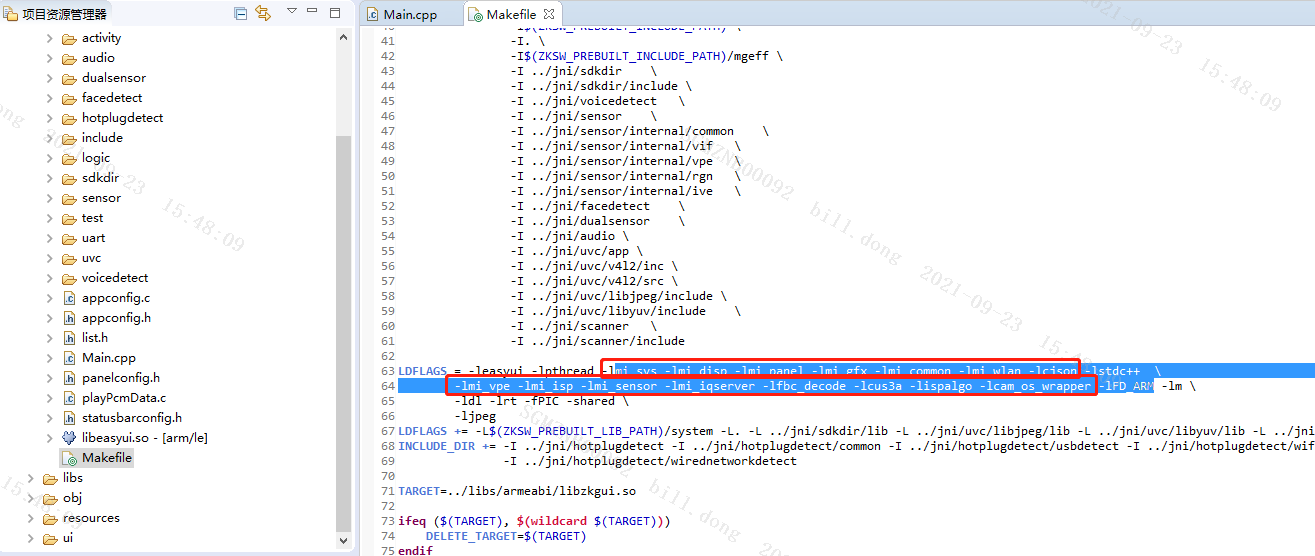Expand the activity folder
The height and width of the screenshot is (556, 1315).
coord(50,38)
